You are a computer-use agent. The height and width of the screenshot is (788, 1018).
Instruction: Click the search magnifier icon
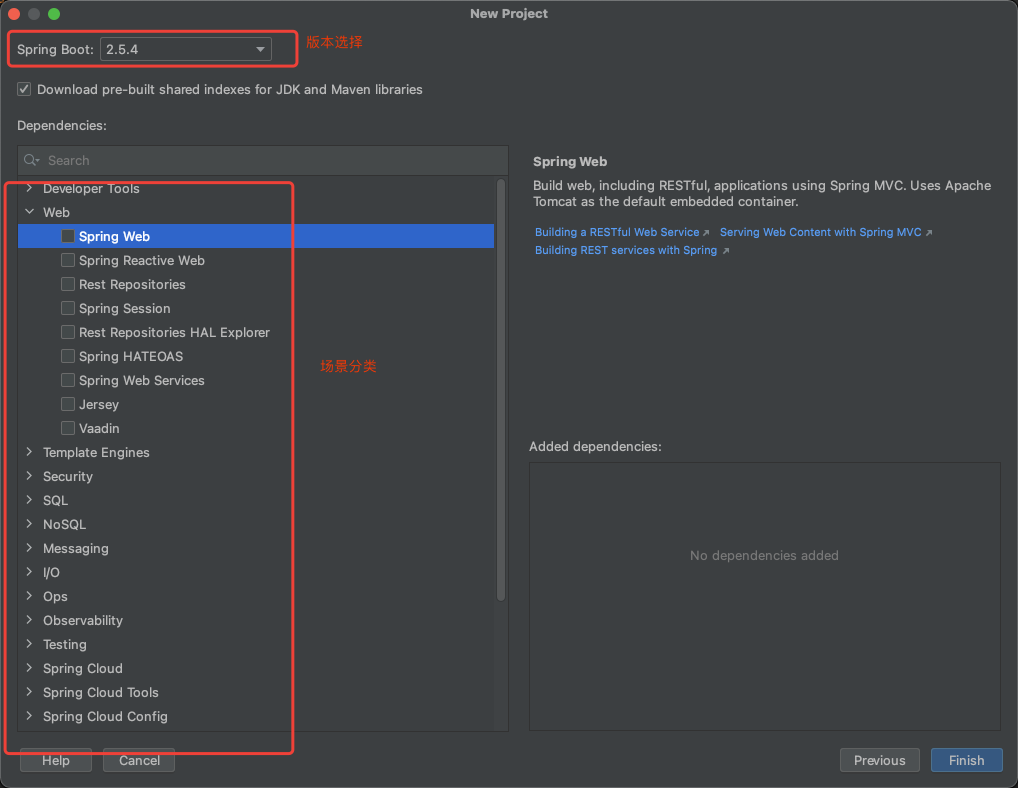[31, 160]
